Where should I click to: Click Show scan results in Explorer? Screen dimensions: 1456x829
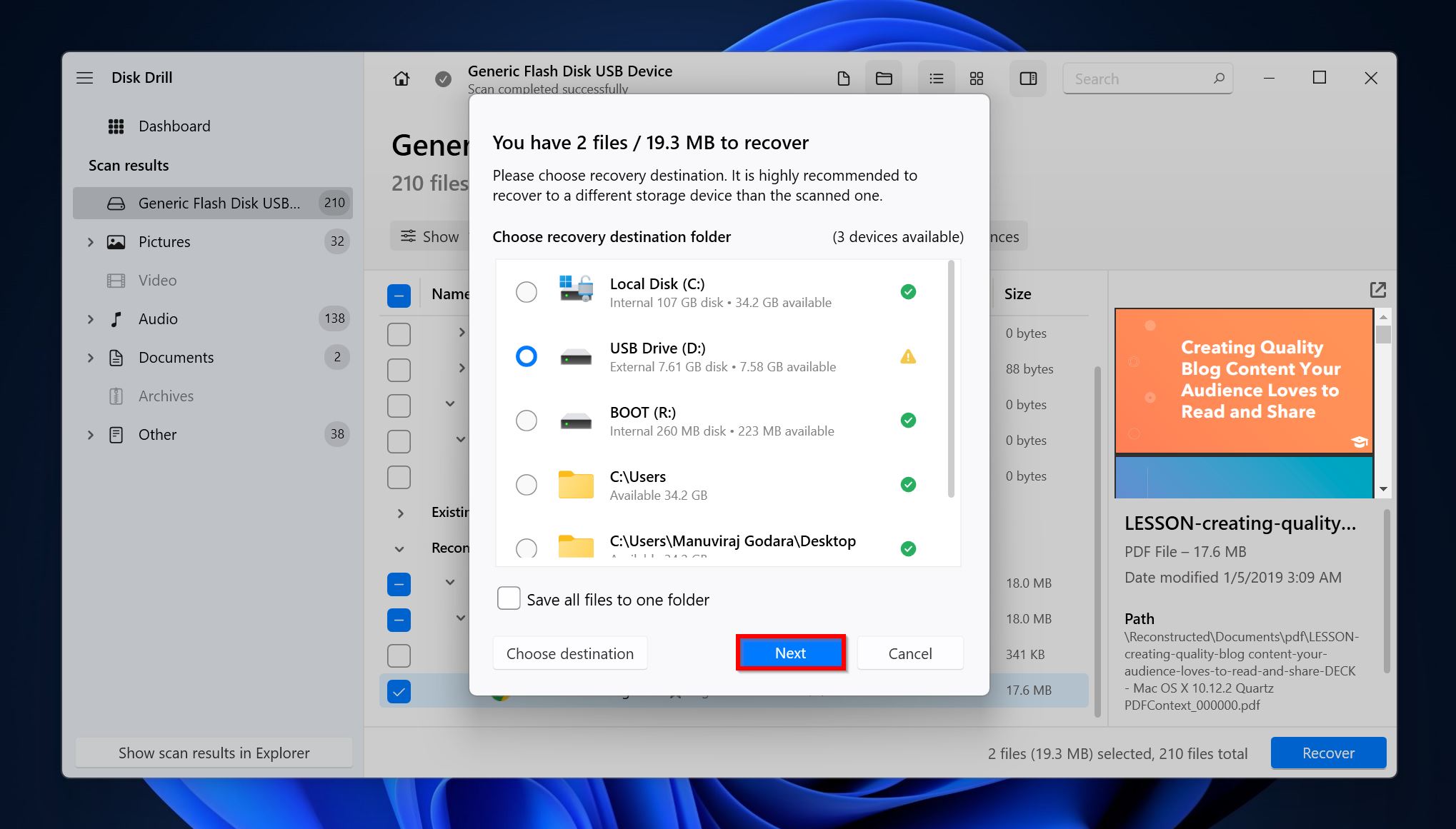(213, 753)
